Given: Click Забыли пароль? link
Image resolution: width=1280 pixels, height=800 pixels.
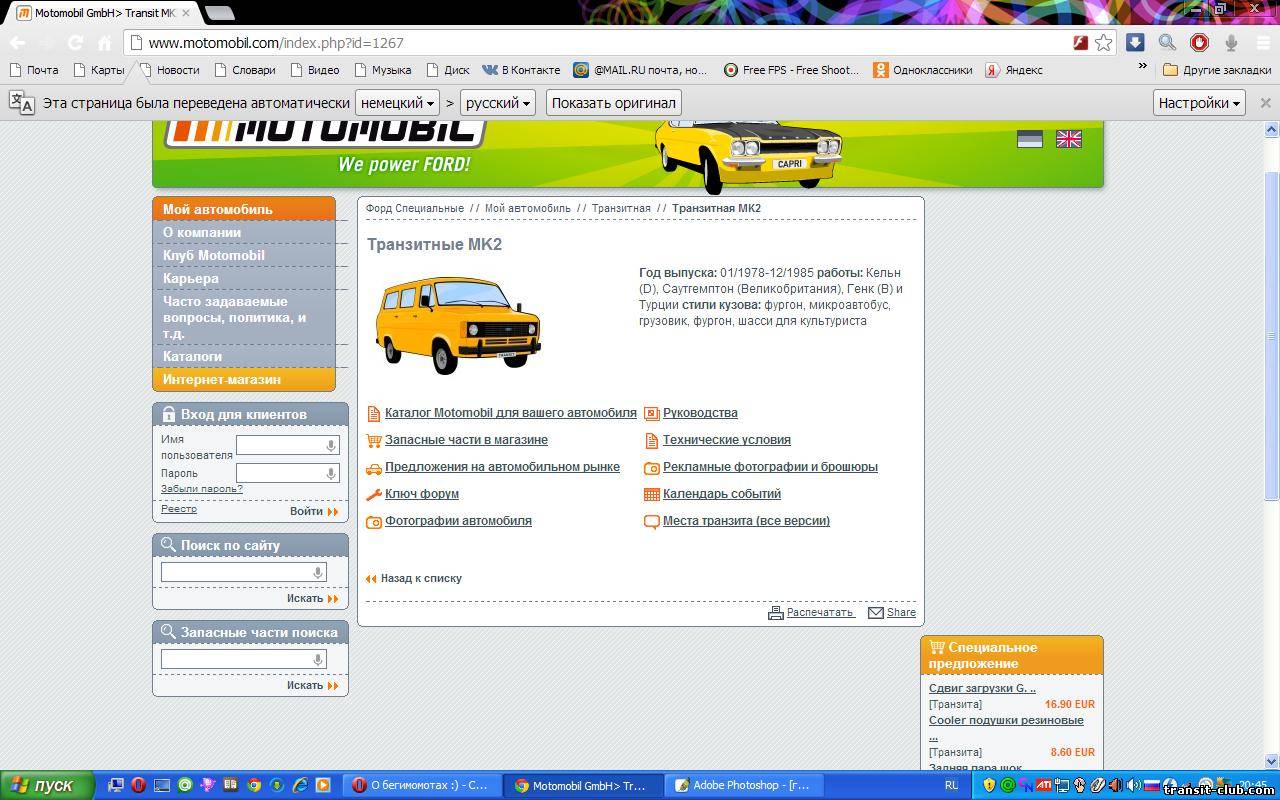Looking at the screenshot, I should pos(202,489).
